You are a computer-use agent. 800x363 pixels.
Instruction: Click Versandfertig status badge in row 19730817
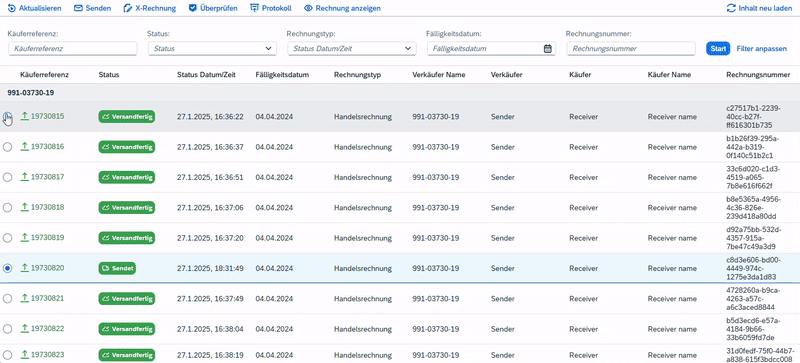pos(127,177)
